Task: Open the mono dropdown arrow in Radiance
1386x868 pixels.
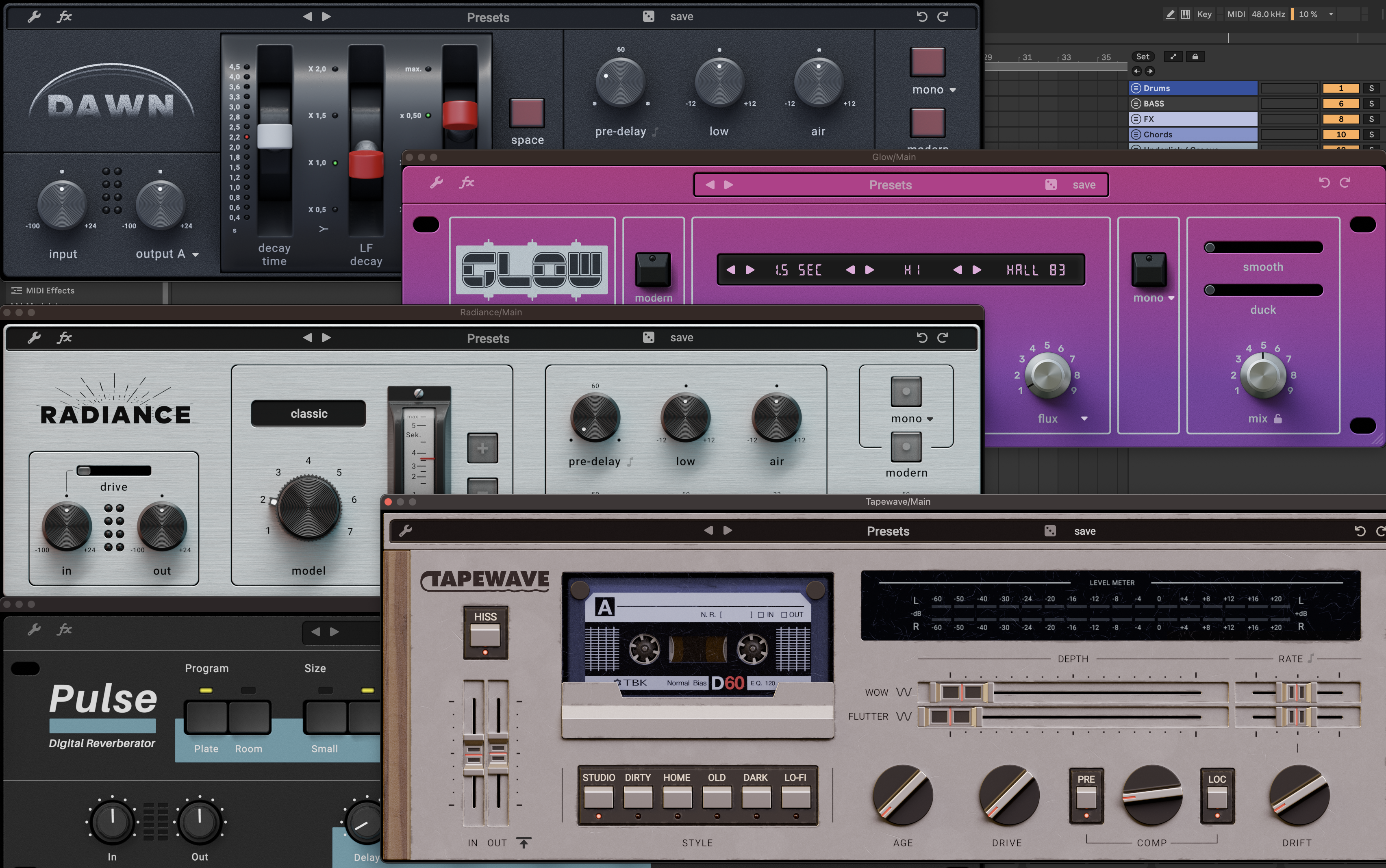Action: tap(930, 419)
